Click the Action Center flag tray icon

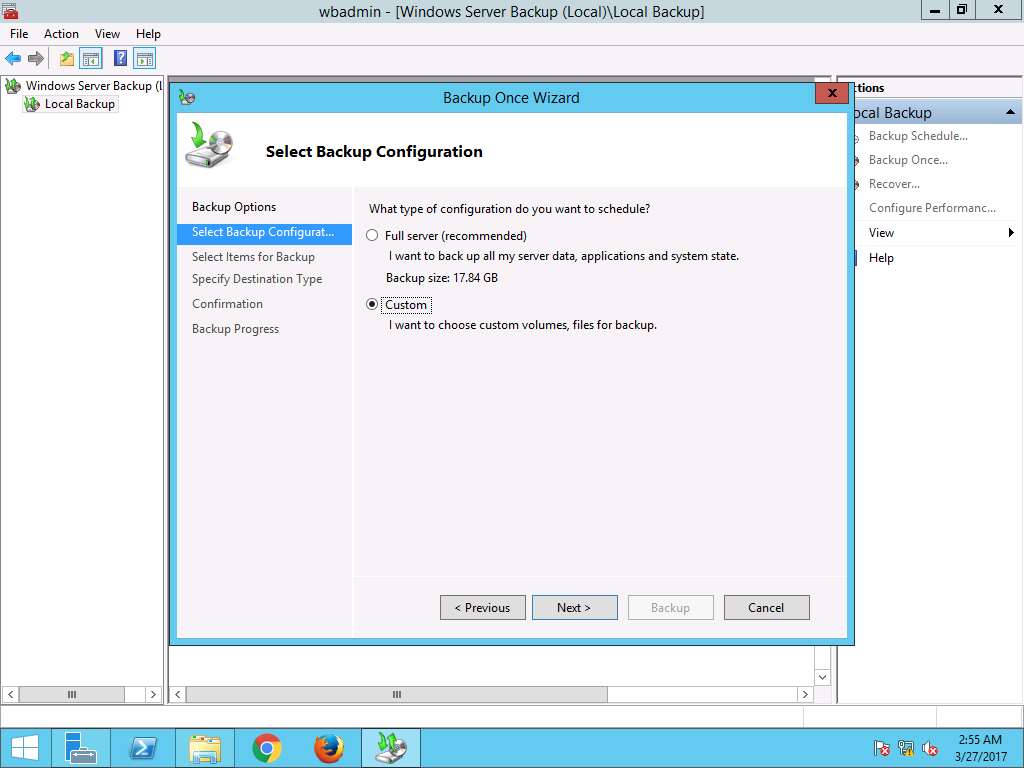tap(882, 748)
